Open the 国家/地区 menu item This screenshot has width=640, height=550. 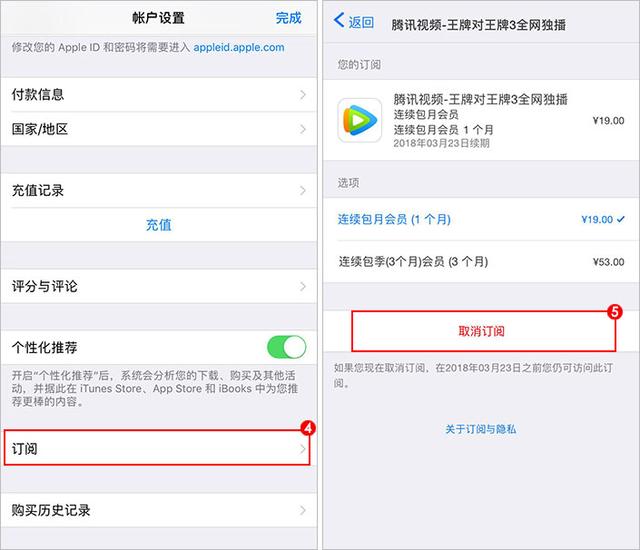pyautogui.click(x=158, y=129)
